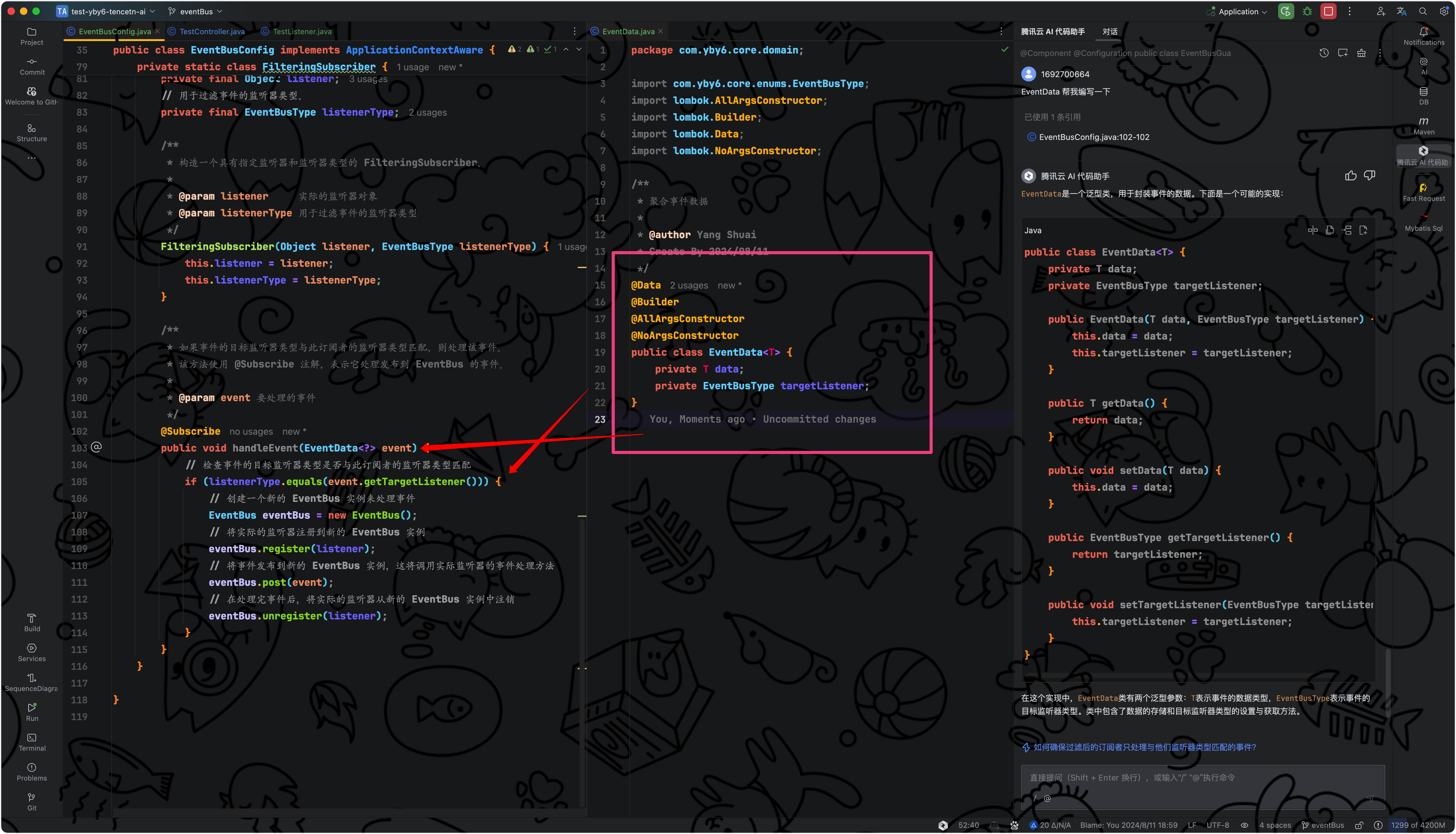The image size is (1456, 834).
Task: Open chat history in AI assistant
Action: pos(1324,53)
